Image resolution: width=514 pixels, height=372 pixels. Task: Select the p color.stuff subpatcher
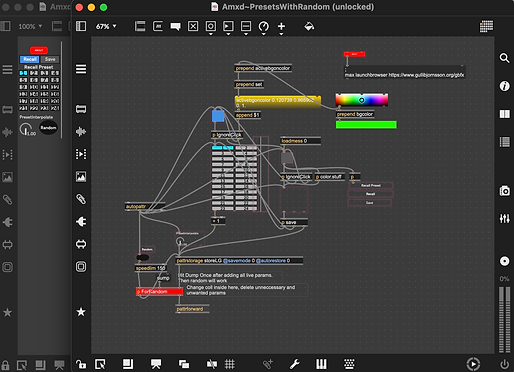coord(330,177)
